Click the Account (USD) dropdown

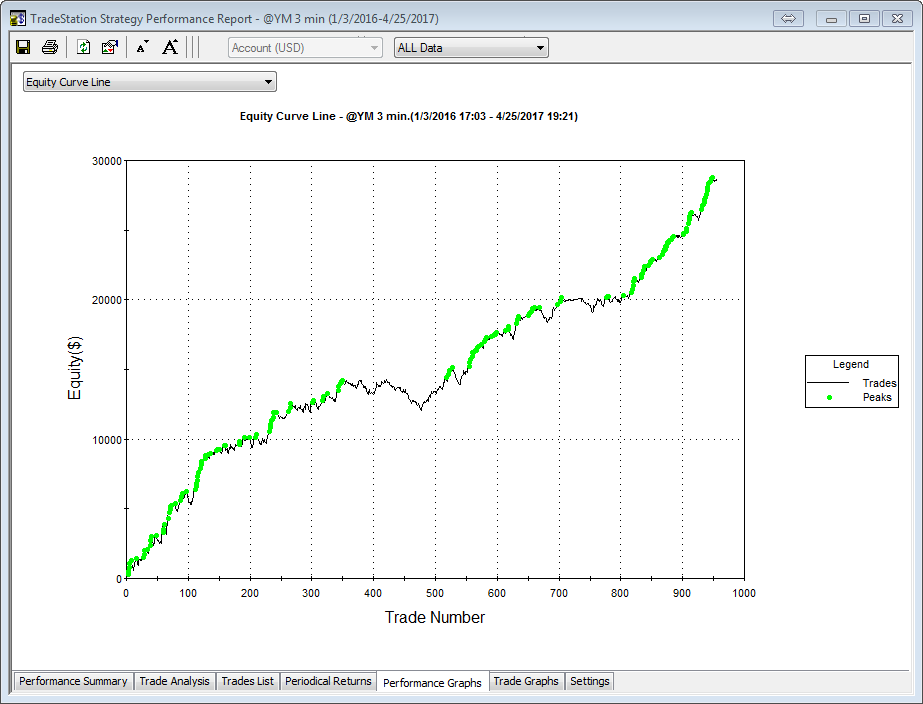305,47
